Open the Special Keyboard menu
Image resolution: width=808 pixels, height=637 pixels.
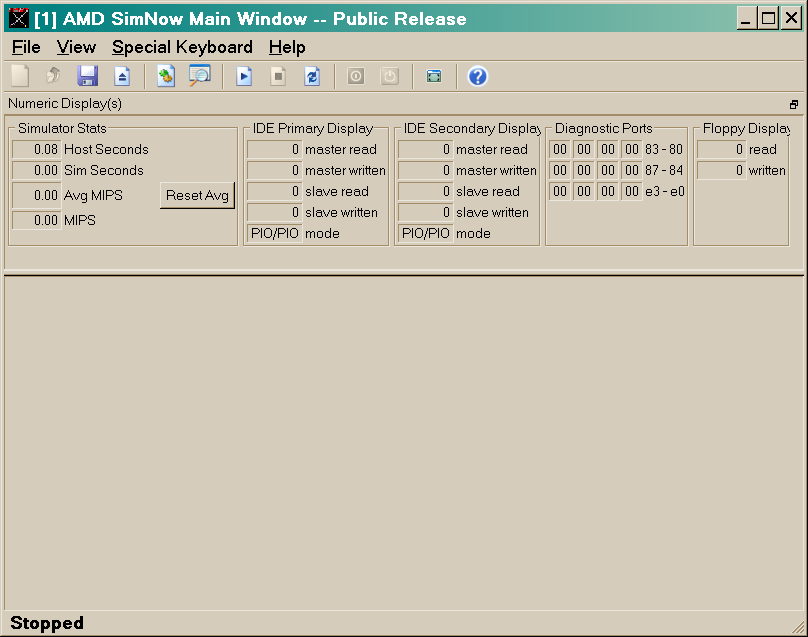pyautogui.click(x=182, y=47)
